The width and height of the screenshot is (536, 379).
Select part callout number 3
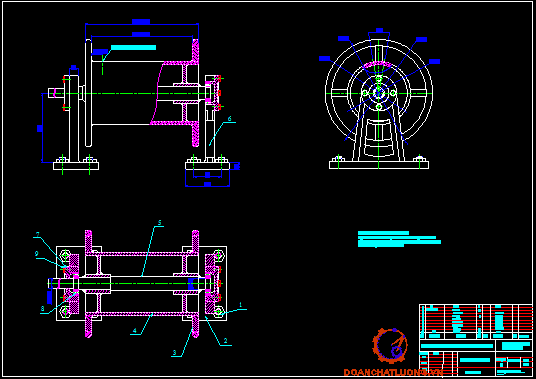(175, 353)
